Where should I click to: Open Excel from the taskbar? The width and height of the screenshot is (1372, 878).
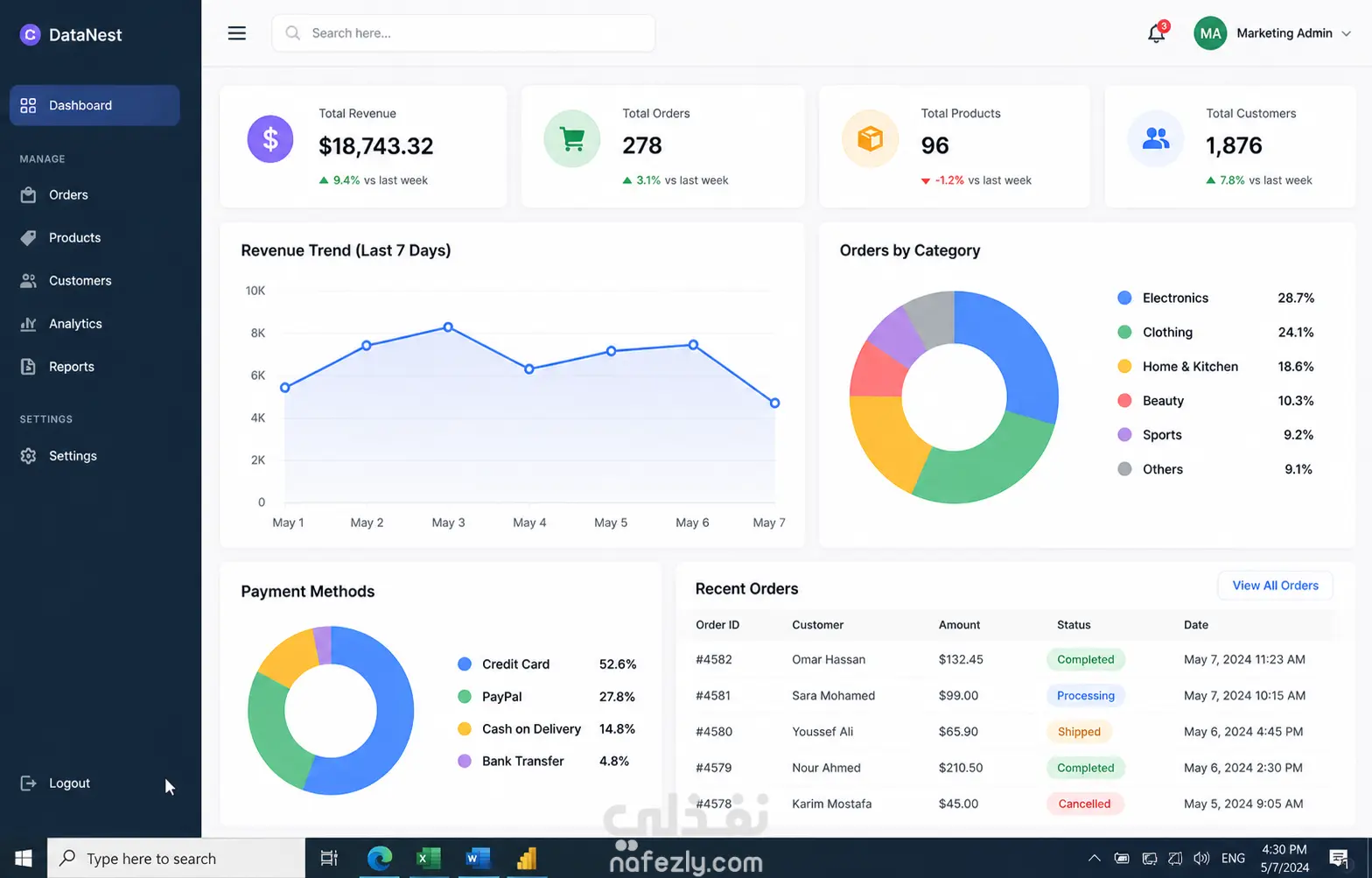coord(428,858)
